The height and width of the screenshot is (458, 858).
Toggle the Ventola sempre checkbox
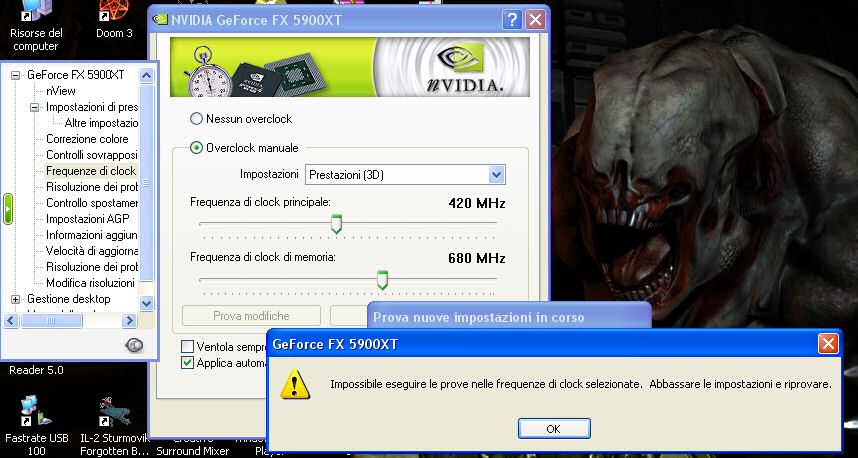tap(187, 346)
